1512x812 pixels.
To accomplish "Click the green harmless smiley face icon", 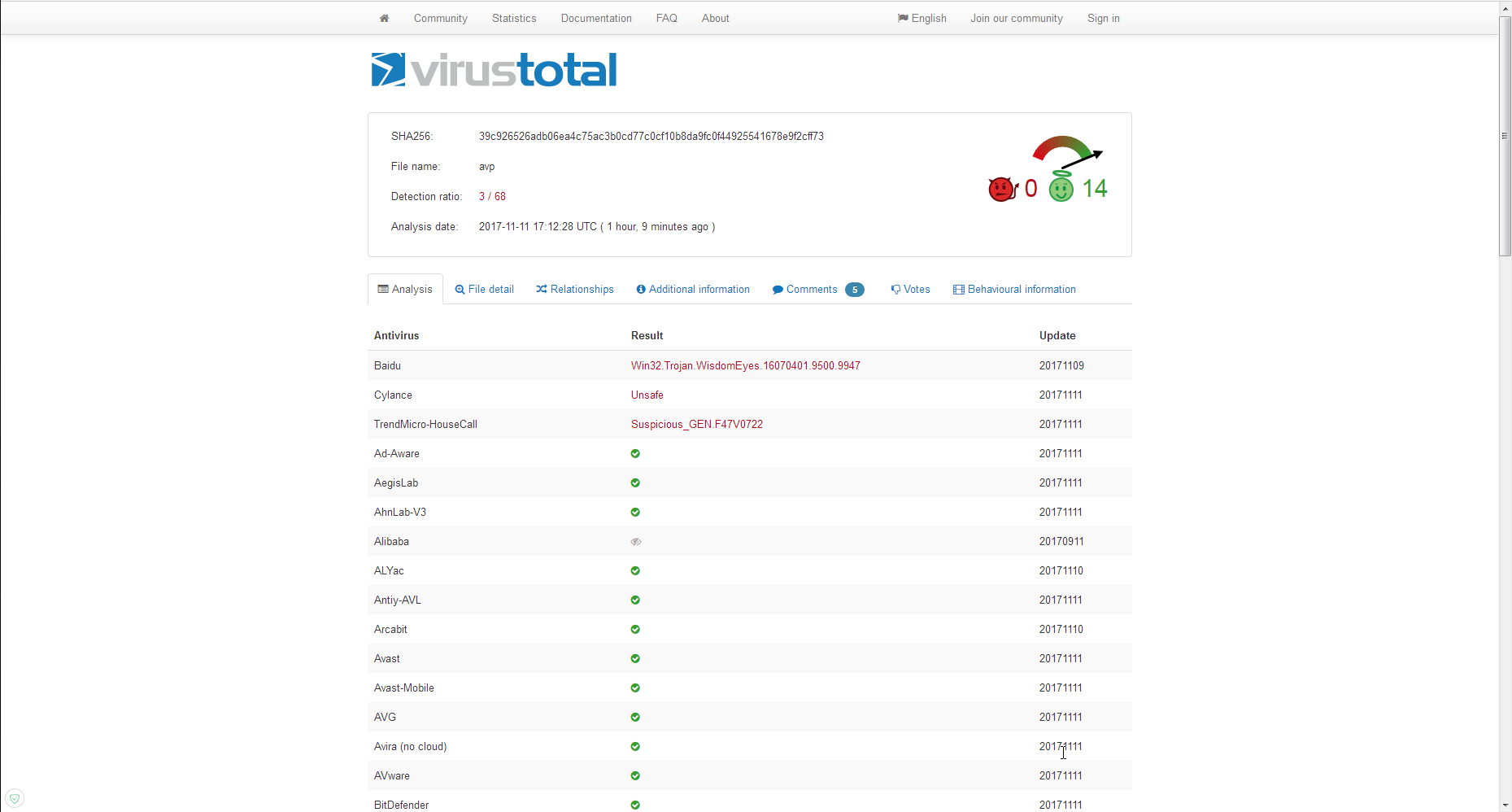I will click(1061, 188).
